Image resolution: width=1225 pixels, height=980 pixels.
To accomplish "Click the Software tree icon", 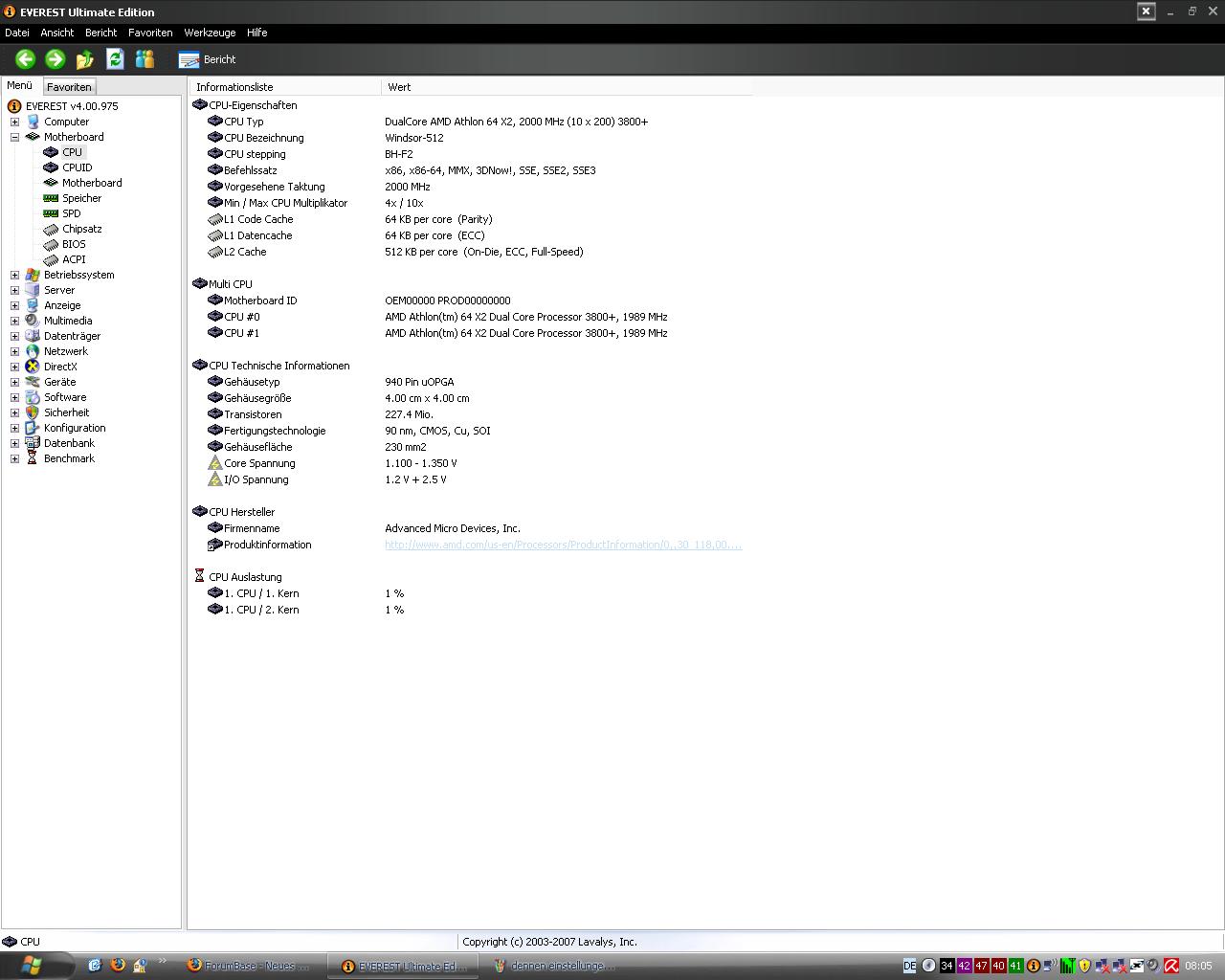I will tap(33, 397).
